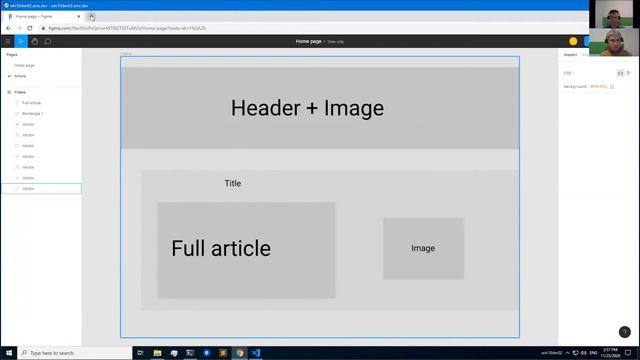Click the Type here to search box
Viewport: 640px width, 360px height.
click(75, 353)
